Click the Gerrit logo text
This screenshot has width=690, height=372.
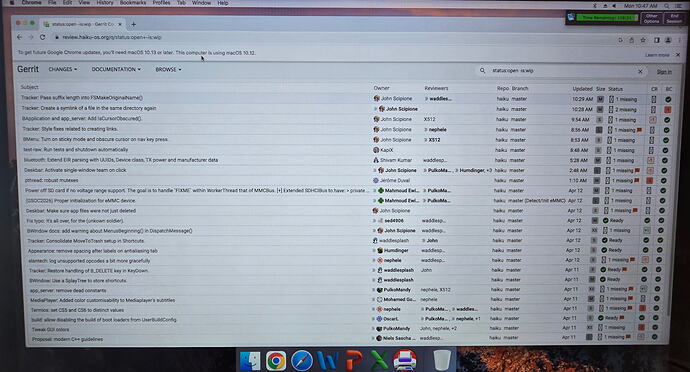pos(28,69)
